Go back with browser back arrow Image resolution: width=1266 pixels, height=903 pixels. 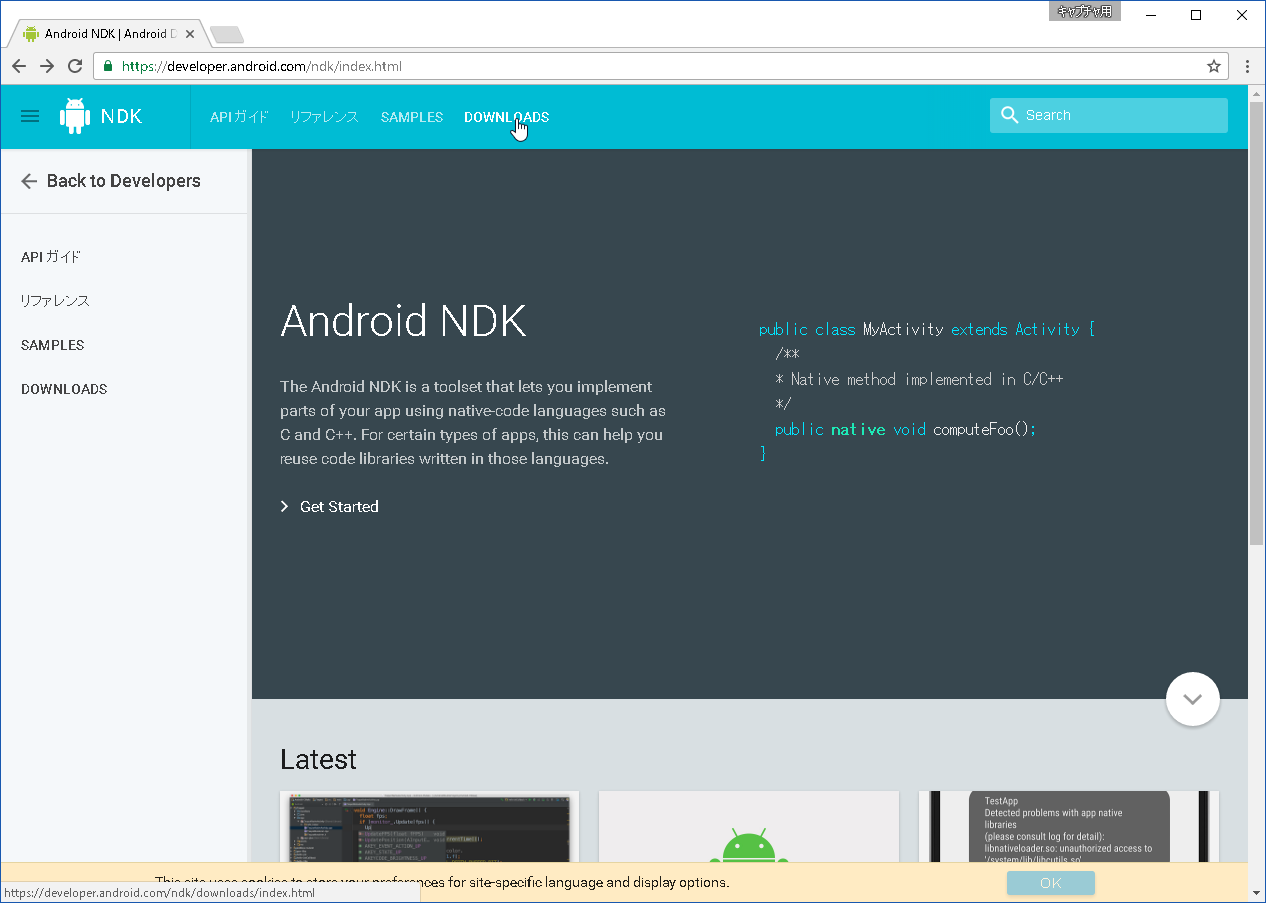coord(19,66)
